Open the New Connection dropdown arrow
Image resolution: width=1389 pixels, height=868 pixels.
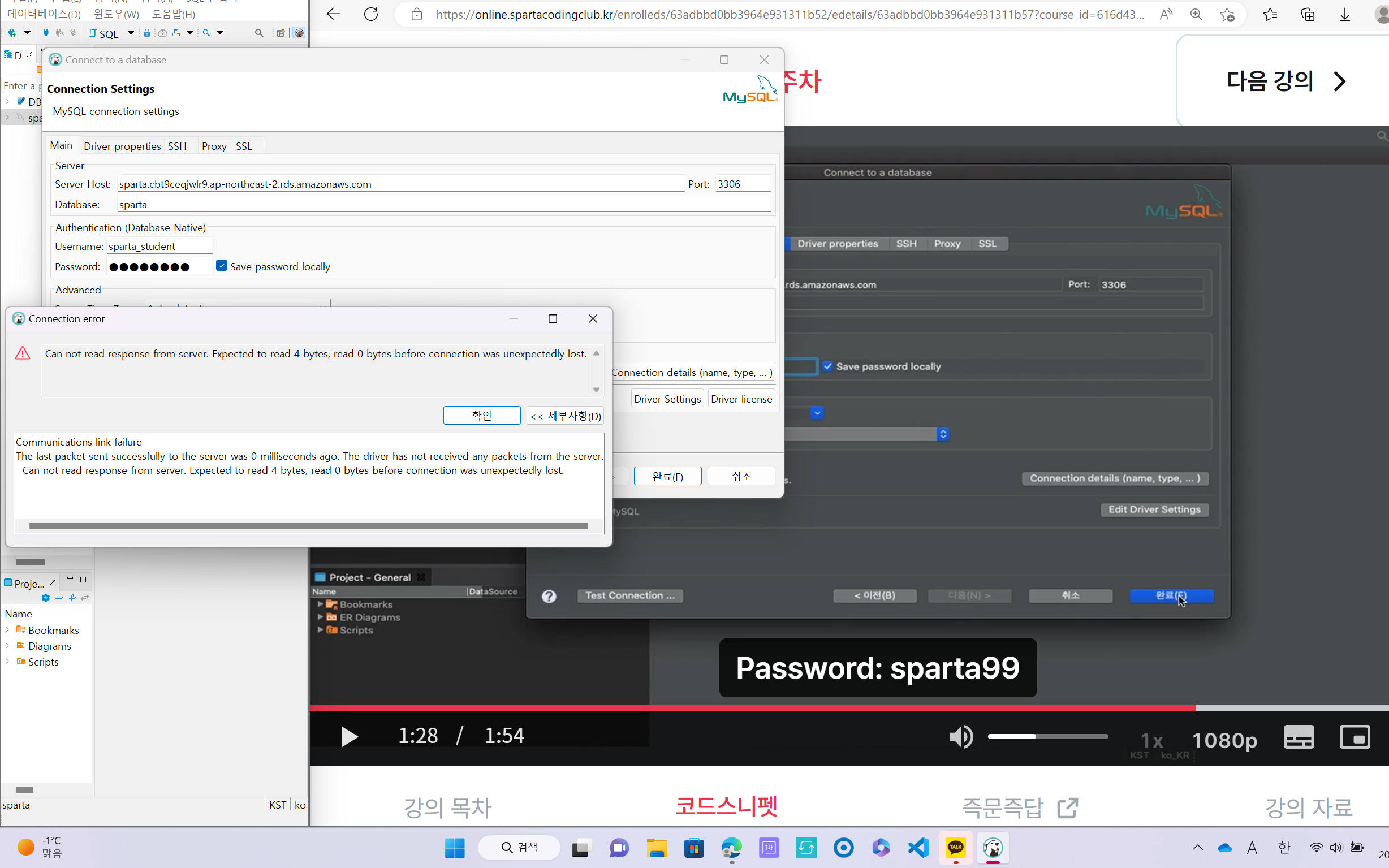[x=27, y=33]
